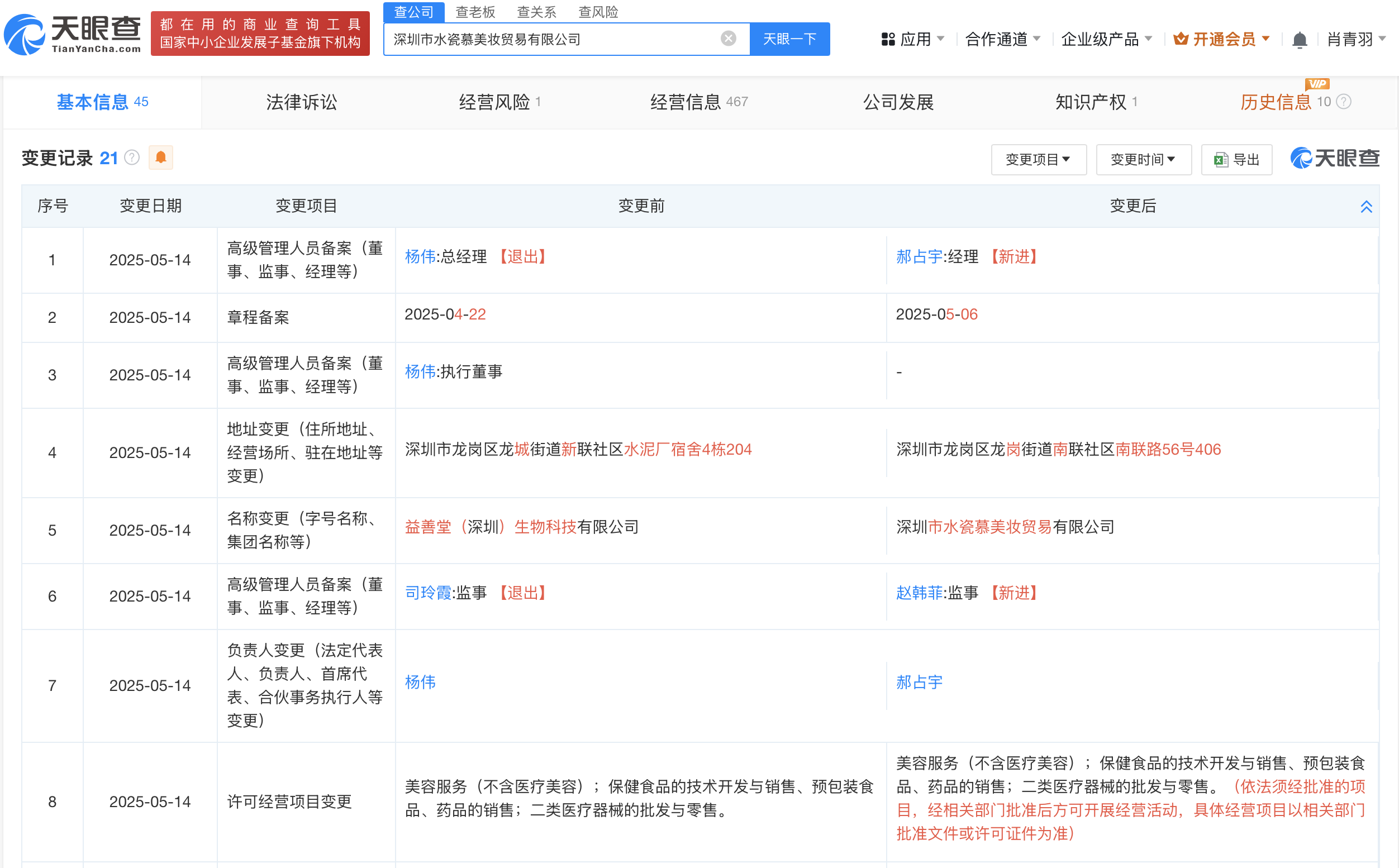Click the 天眼一下 search button
The image size is (1399, 868).
coord(789,39)
